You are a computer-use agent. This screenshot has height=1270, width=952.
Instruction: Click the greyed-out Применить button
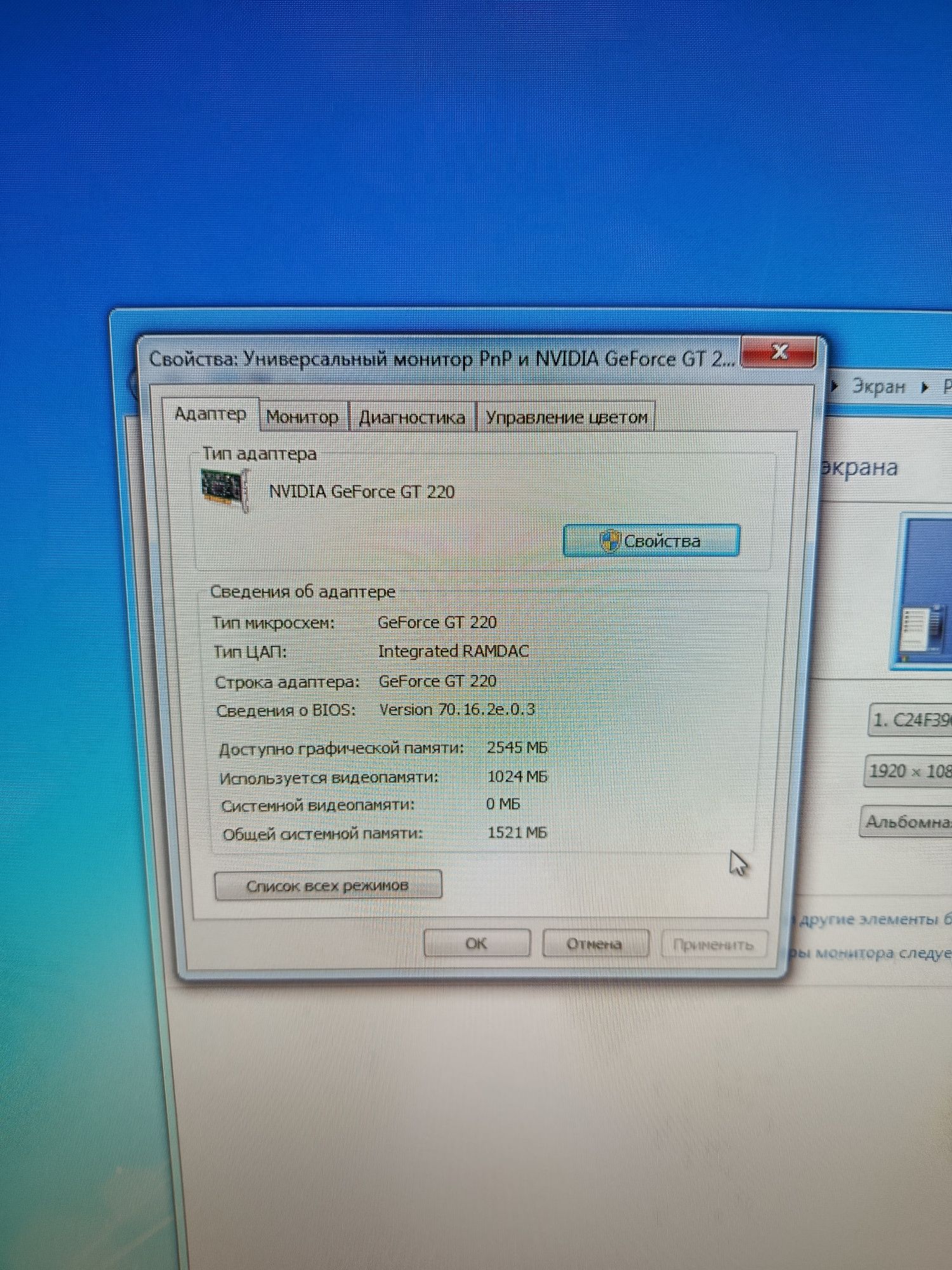pos(713,945)
